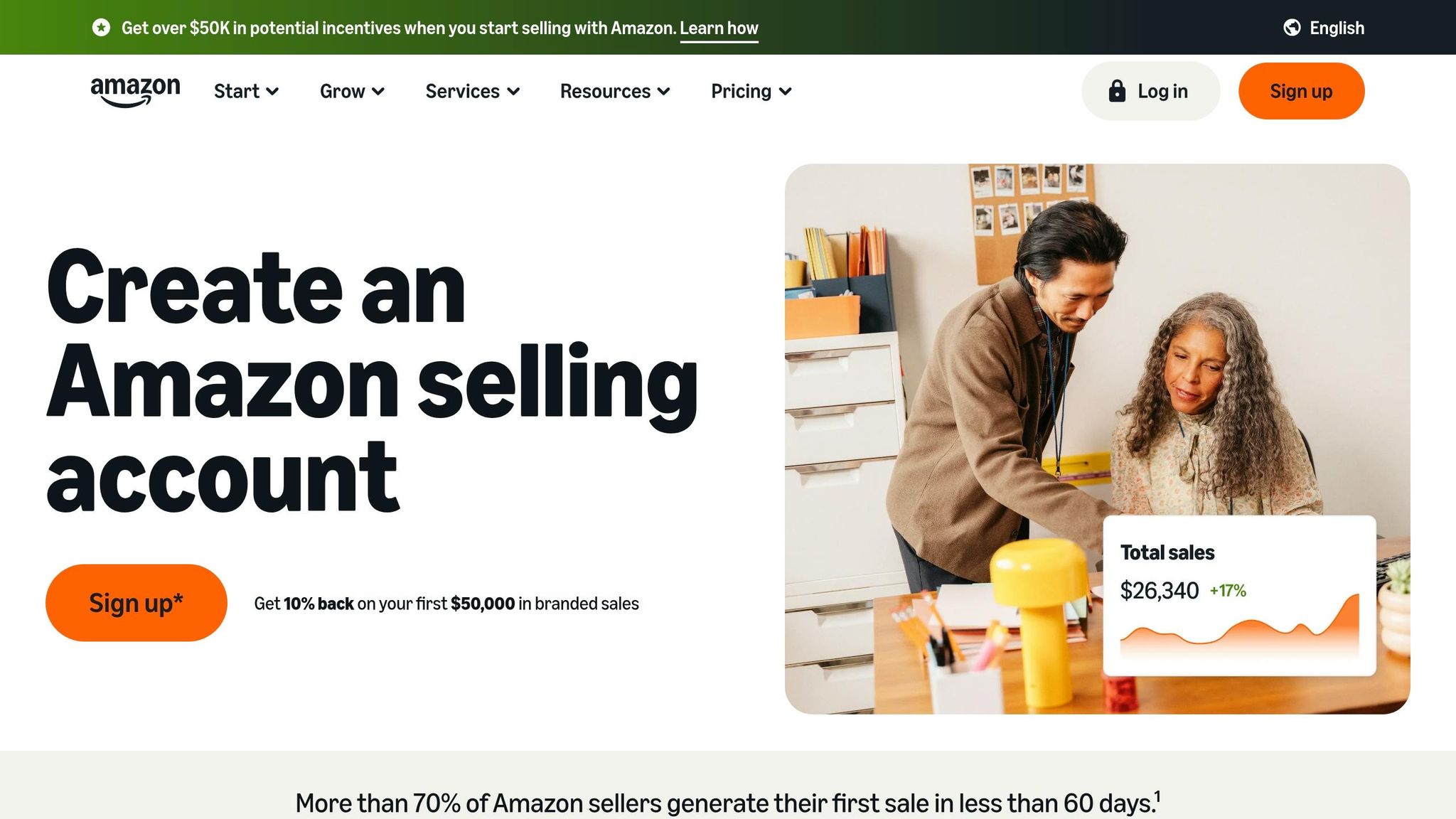Select the Grow menu item

343,91
